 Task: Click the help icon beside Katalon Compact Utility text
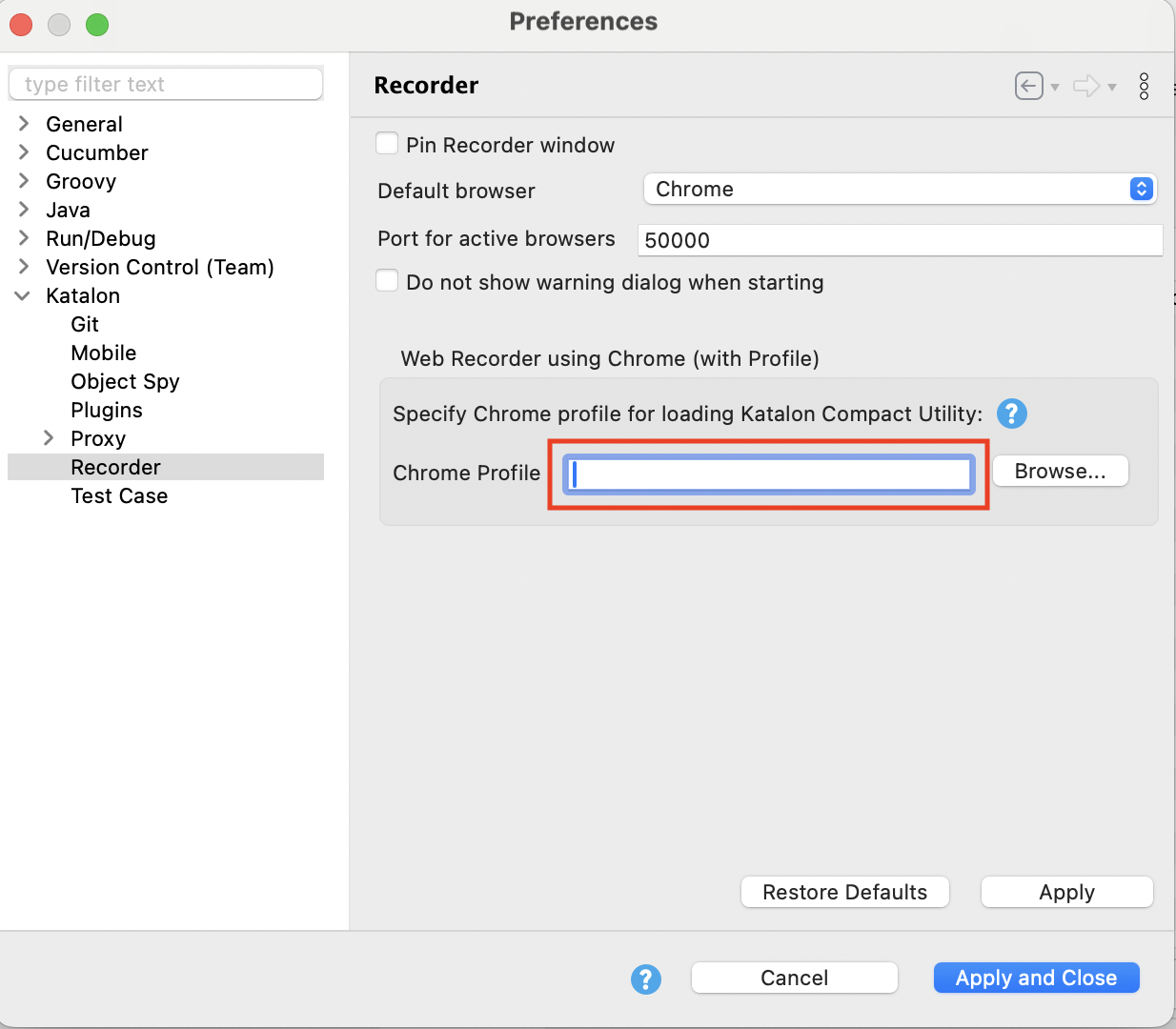[x=1011, y=414]
